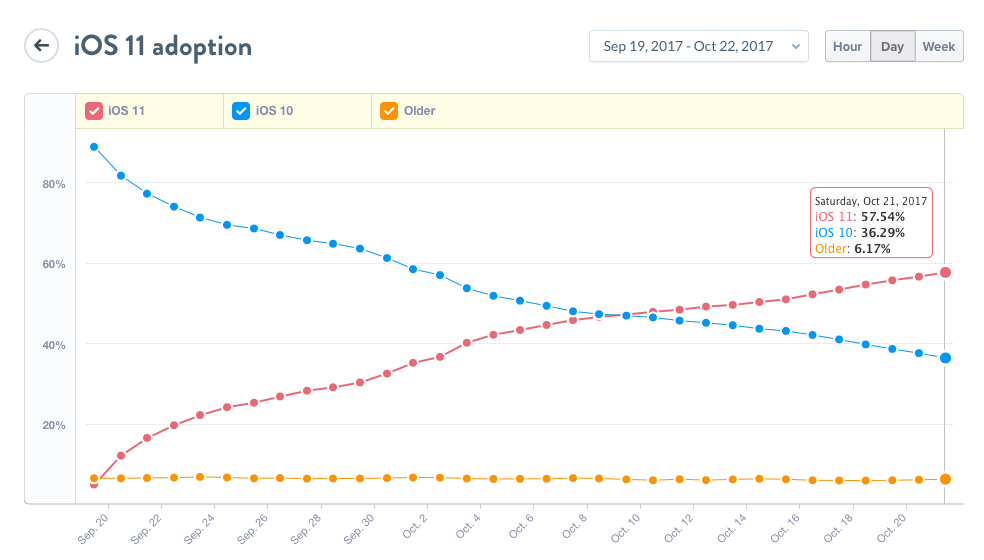Click the date range dropdown chevron
This screenshot has width=984, height=560.
[x=796, y=46]
